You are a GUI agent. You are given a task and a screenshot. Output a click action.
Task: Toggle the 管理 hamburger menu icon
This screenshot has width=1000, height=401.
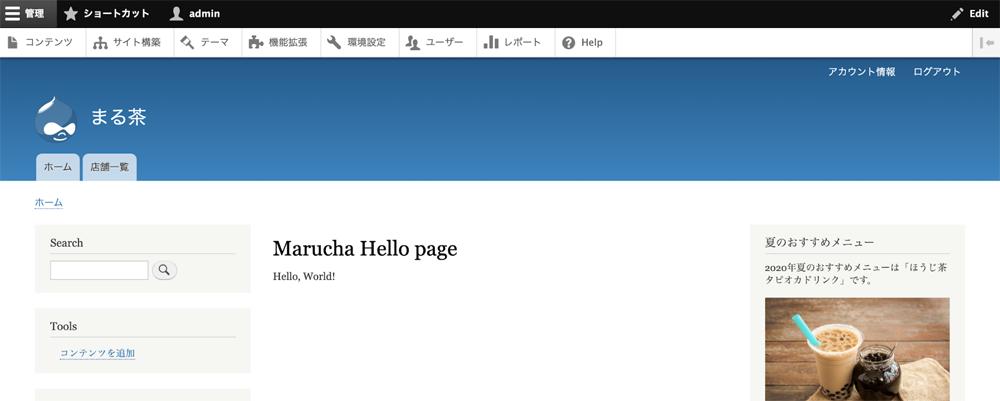coord(28,13)
